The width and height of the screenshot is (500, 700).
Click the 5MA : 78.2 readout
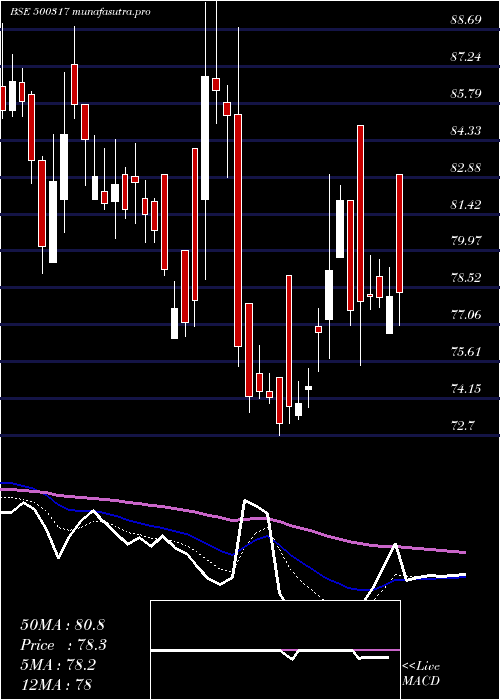(x=58, y=664)
